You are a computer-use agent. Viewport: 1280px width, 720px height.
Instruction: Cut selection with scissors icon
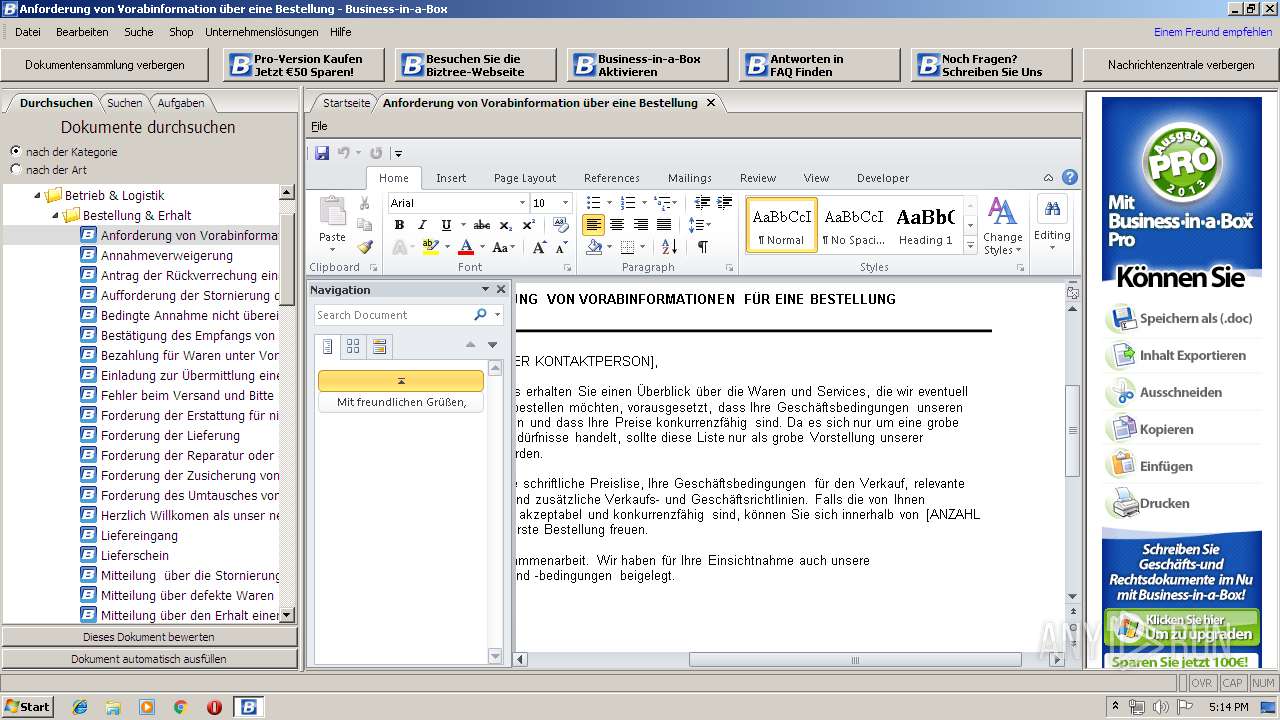click(x=365, y=203)
